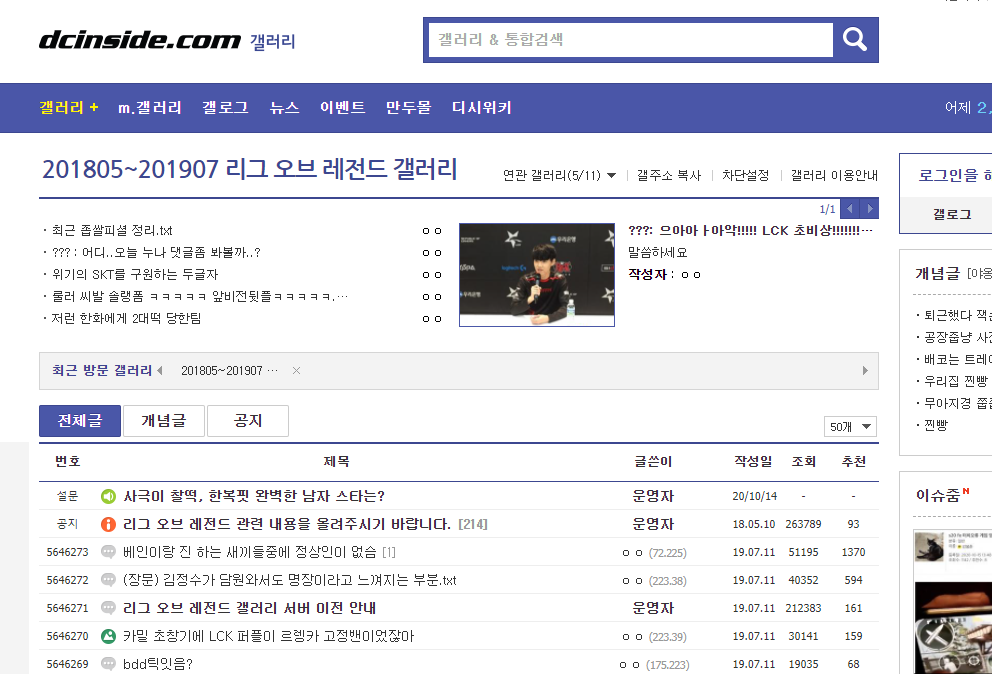Click 제목 column header
992x674 pixels.
(x=336, y=461)
